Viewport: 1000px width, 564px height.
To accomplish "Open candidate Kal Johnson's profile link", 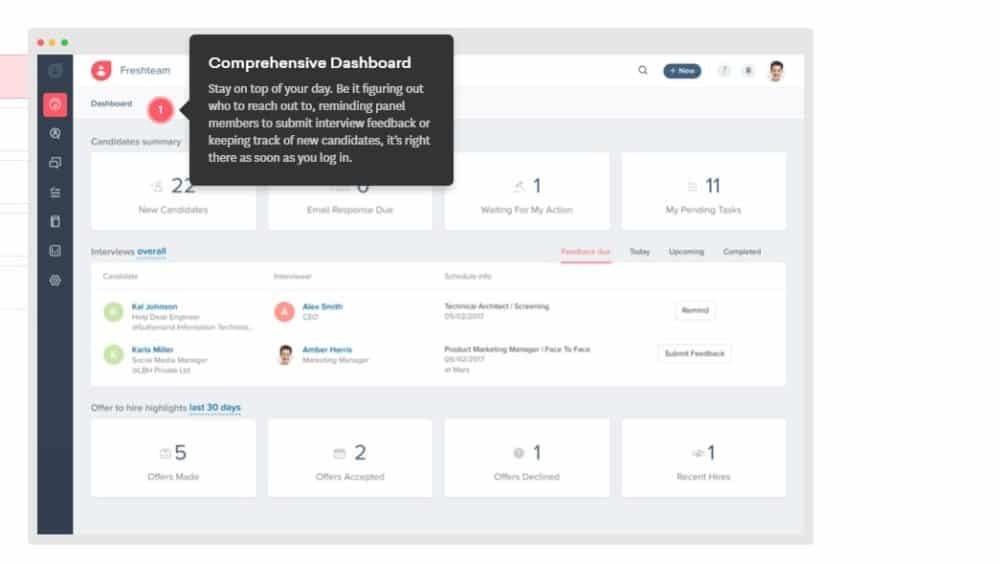I will coord(154,307).
